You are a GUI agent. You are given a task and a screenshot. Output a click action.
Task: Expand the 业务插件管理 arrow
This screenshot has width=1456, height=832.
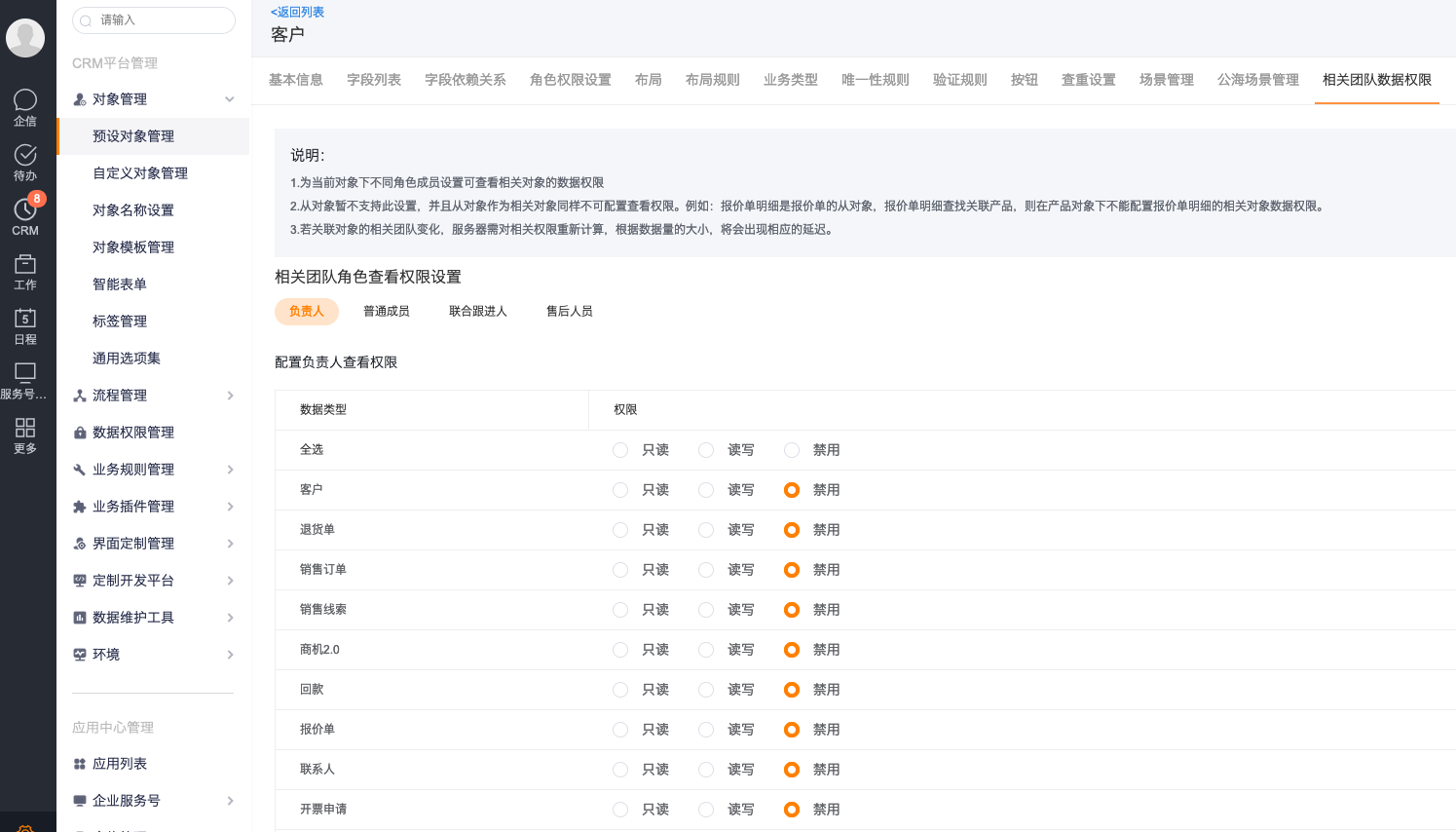click(x=230, y=507)
